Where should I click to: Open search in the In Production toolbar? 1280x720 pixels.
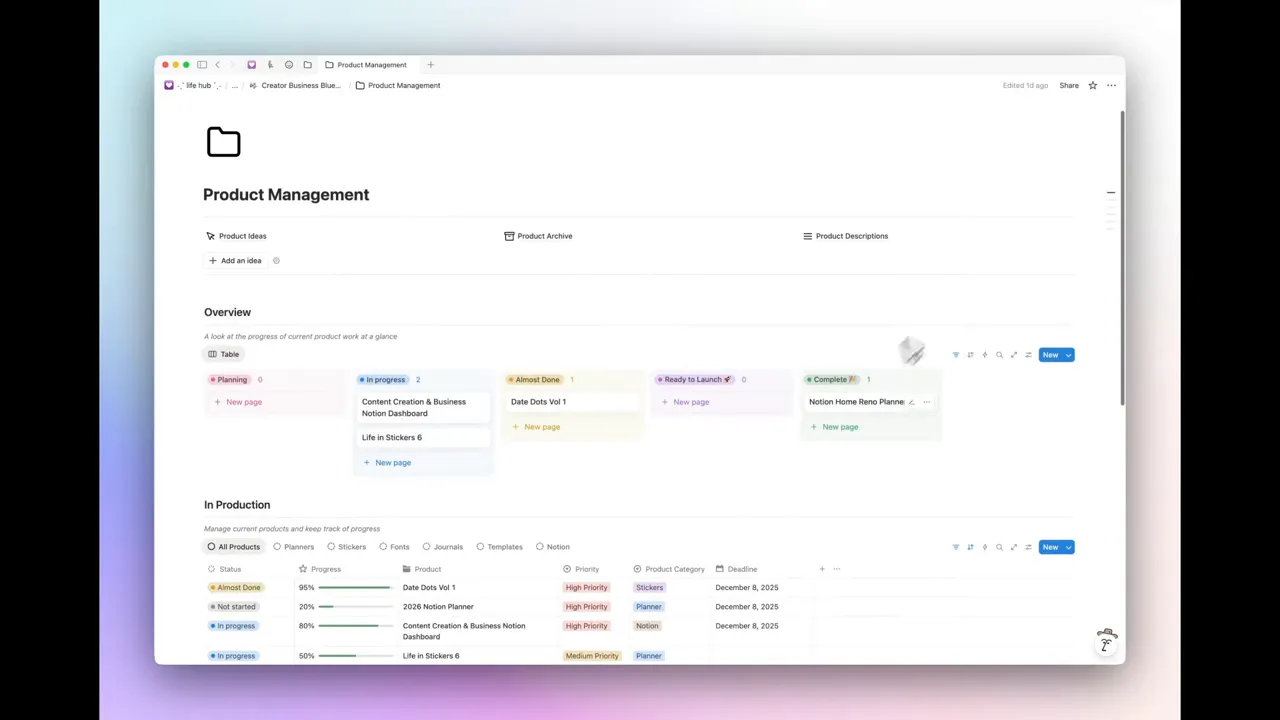[999, 547]
